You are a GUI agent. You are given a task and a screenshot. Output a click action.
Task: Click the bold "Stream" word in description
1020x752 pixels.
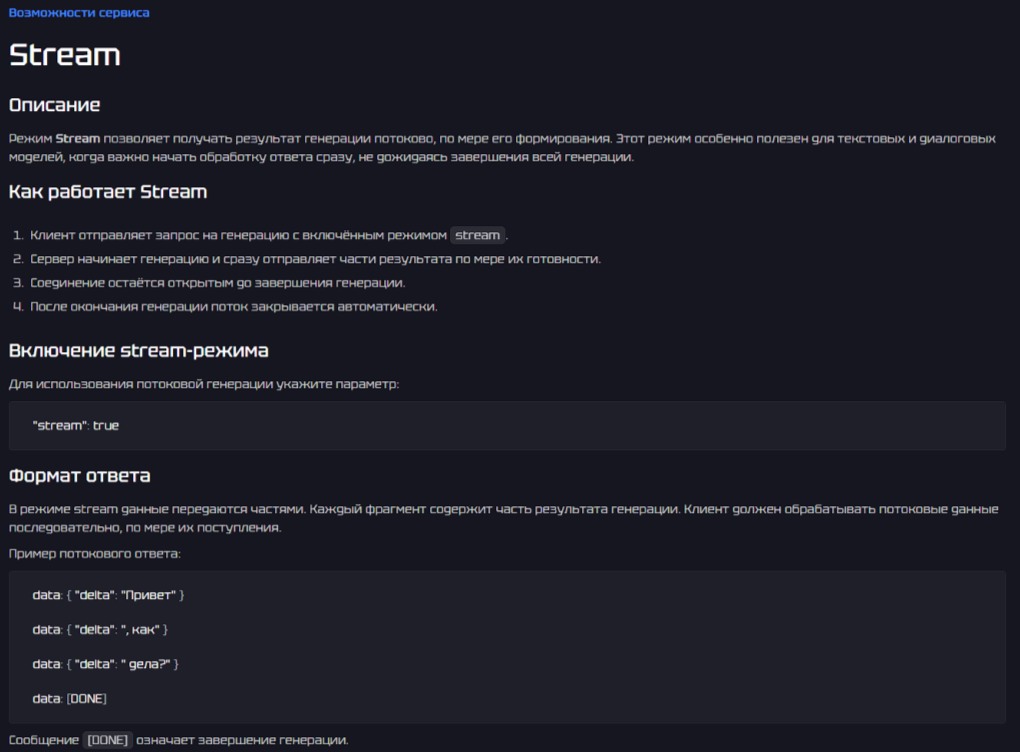tap(78, 139)
